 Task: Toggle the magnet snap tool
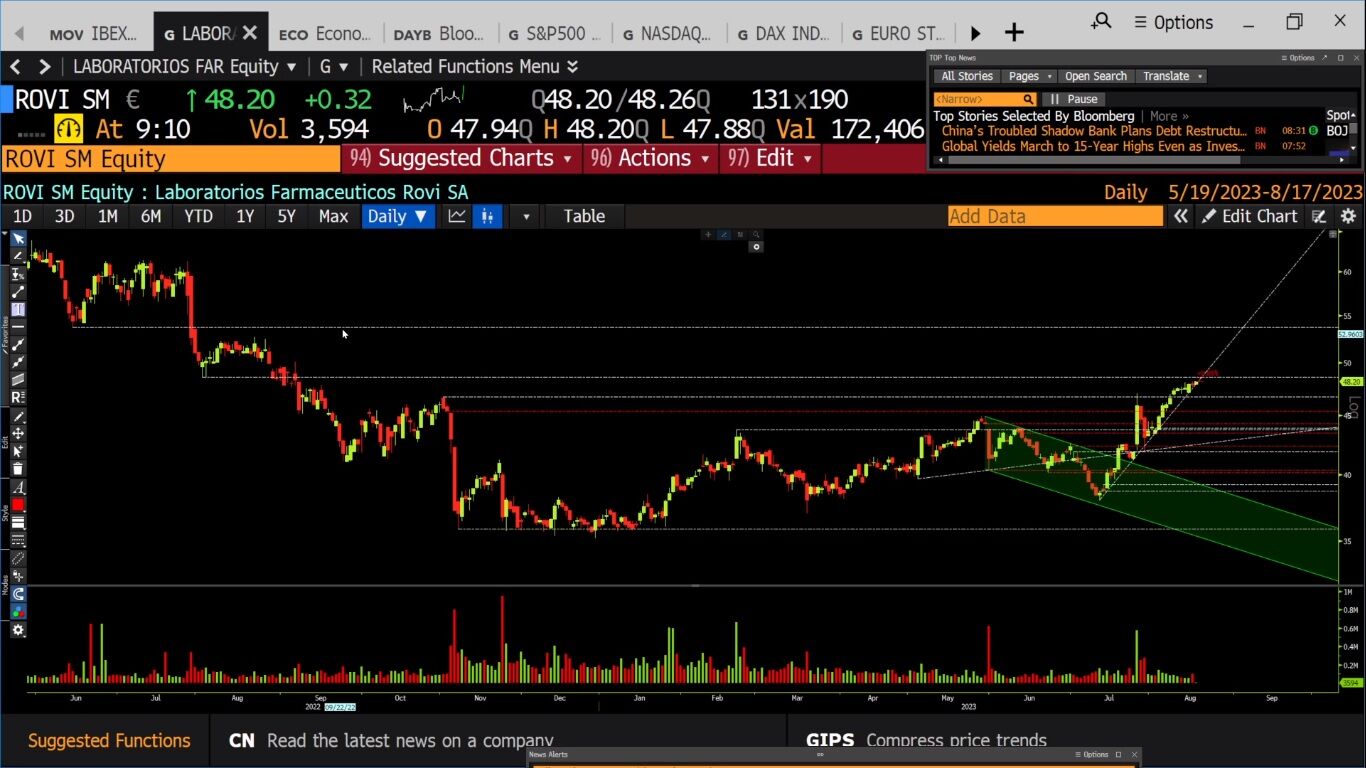pyautogui.click(x=18, y=594)
